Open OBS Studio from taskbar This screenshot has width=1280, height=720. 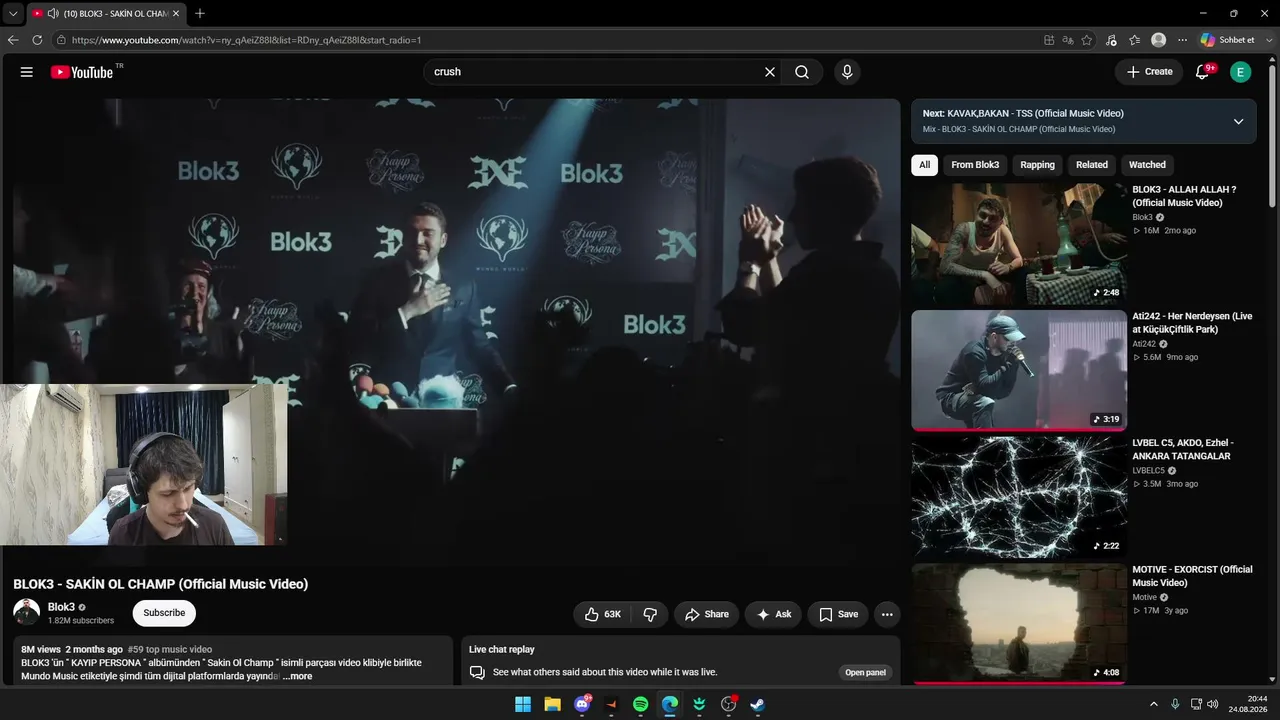[729, 704]
